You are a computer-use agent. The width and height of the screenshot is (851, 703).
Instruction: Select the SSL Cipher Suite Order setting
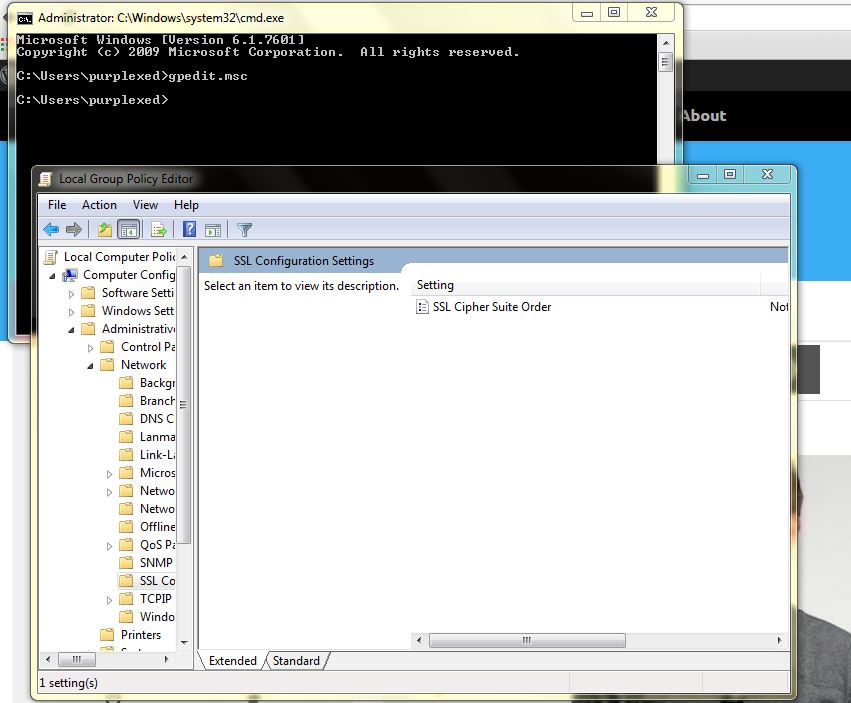pyautogui.click(x=490, y=307)
